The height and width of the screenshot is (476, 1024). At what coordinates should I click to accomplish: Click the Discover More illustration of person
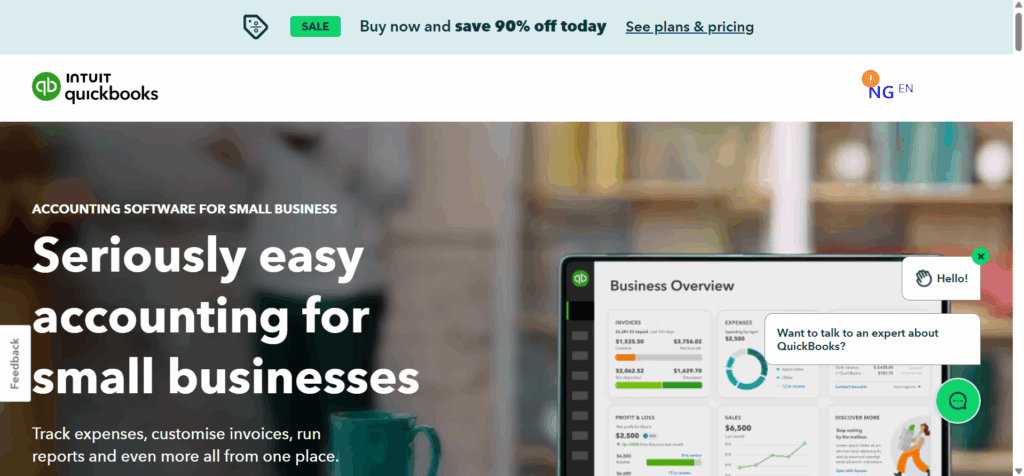914,447
